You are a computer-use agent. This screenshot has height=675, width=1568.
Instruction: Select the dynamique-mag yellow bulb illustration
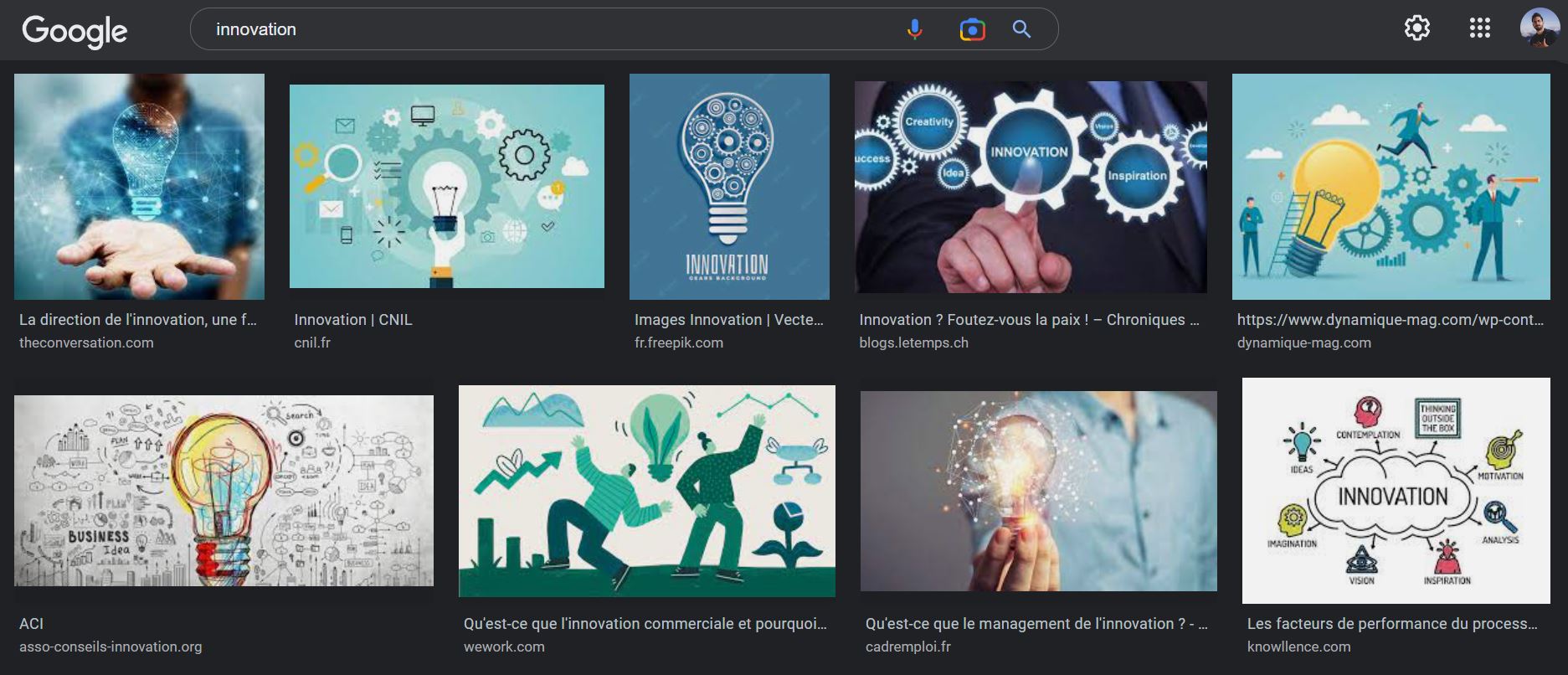click(x=1391, y=187)
